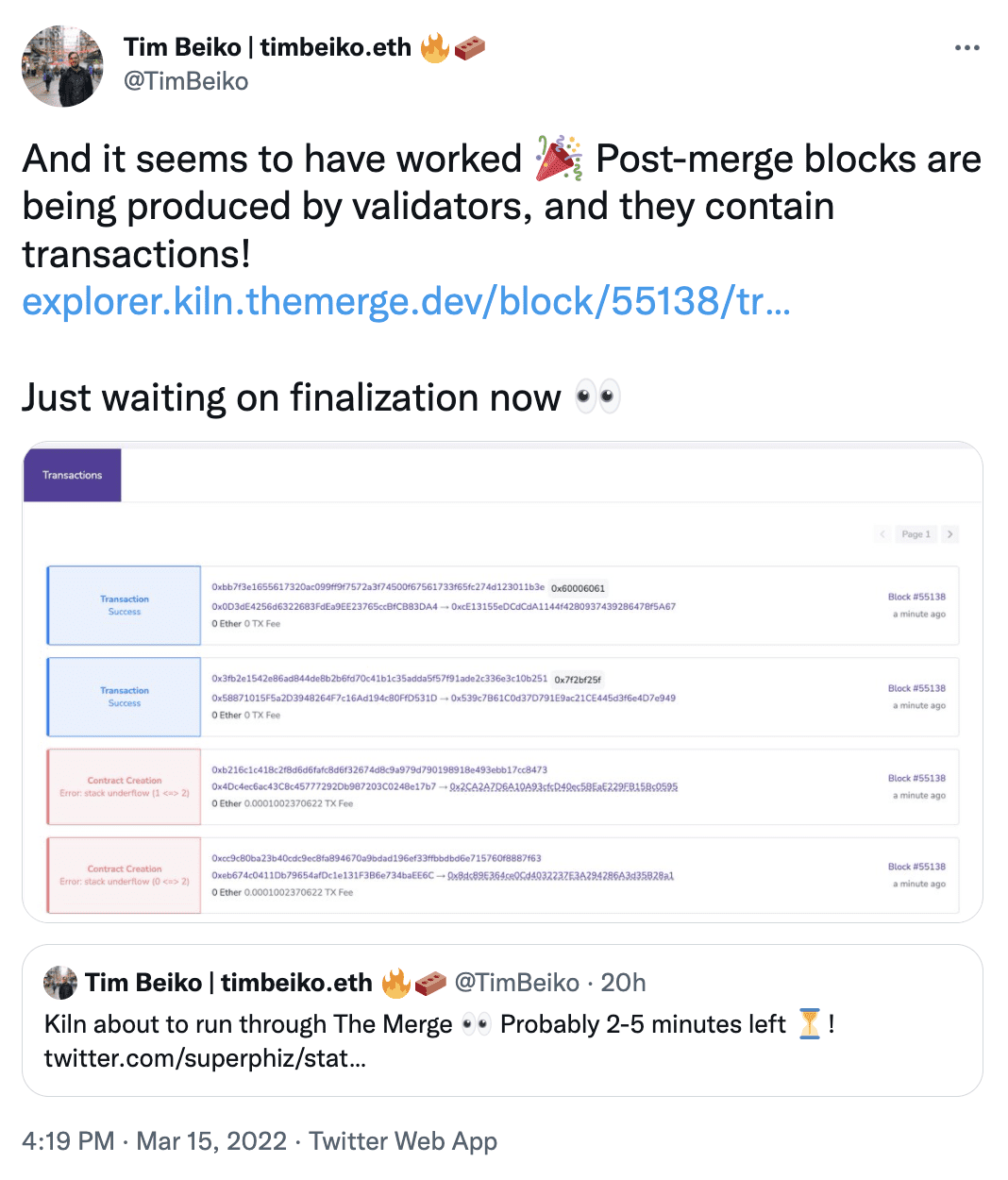Open the @TimBeiko handle link
The width and height of the screenshot is (1008, 1180).
tap(186, 81)
